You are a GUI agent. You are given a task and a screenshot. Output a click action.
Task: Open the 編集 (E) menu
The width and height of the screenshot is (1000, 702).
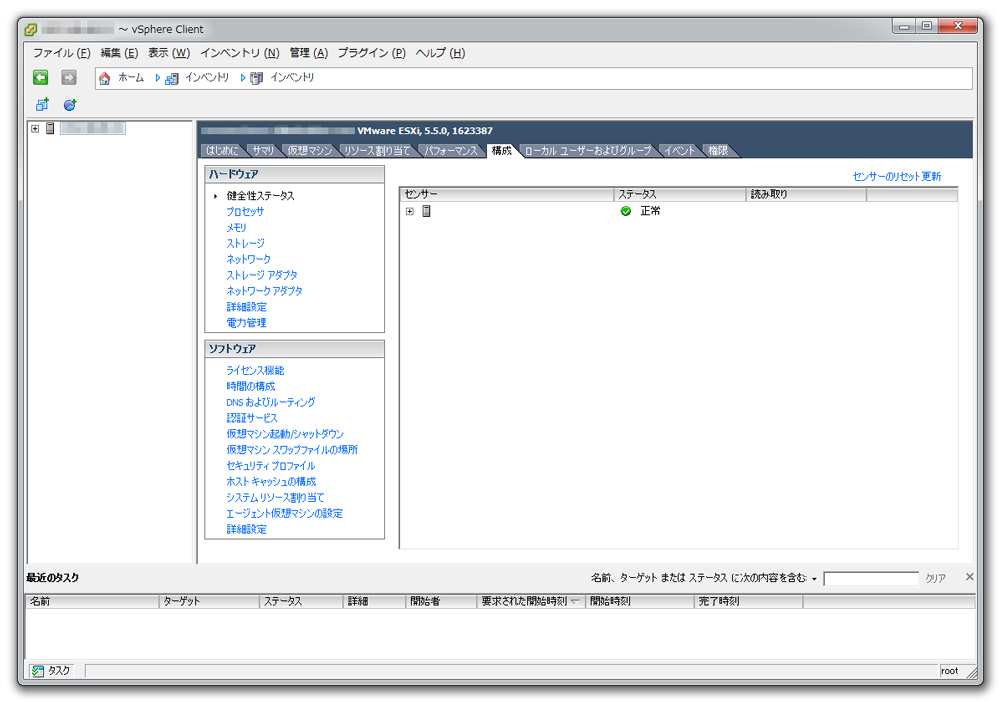[119, 53]
